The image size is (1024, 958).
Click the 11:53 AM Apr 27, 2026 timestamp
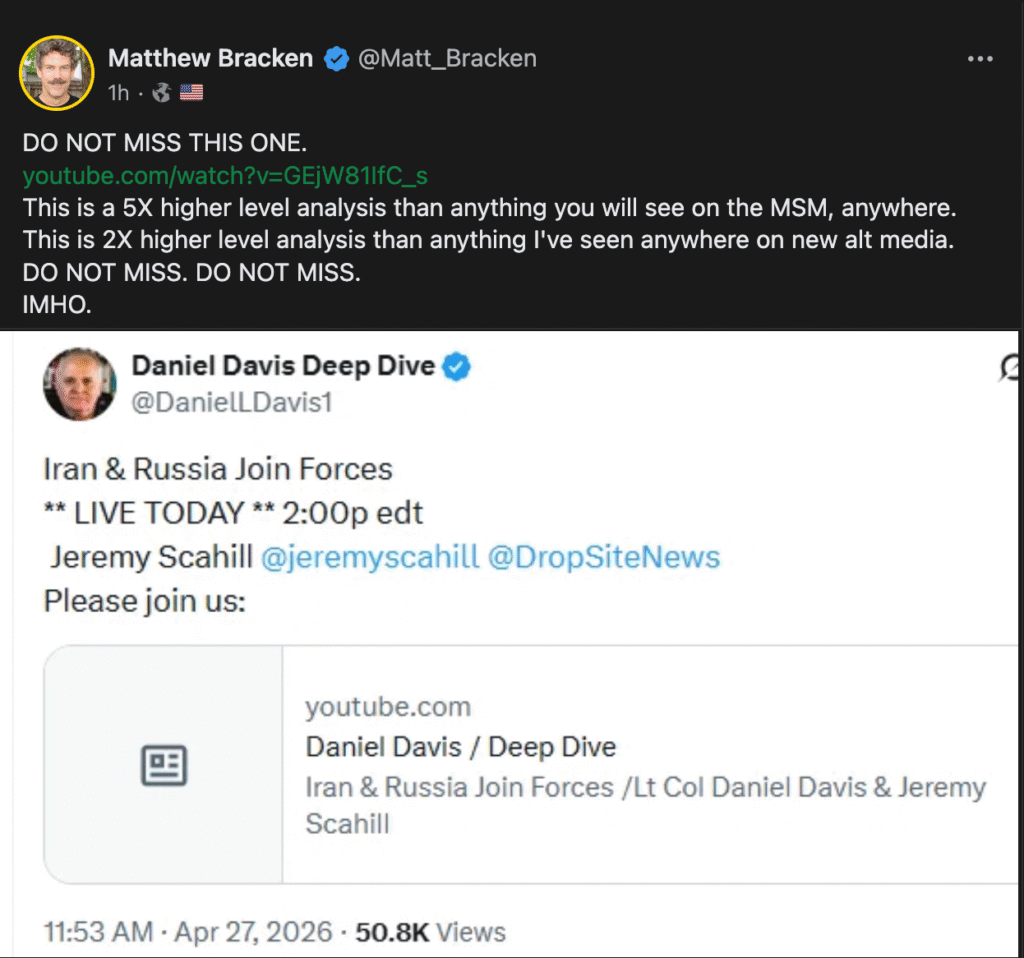tap(188, 932)
